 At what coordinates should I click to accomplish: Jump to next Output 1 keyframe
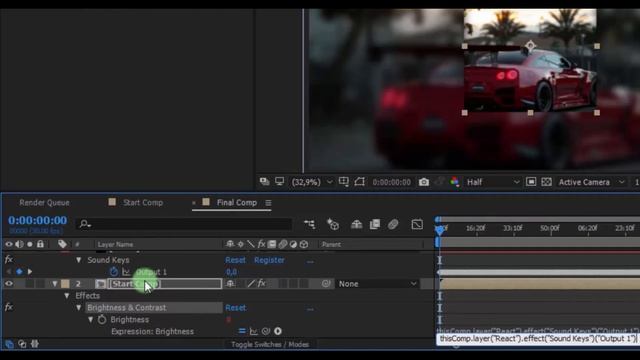[x=30, y=272]
